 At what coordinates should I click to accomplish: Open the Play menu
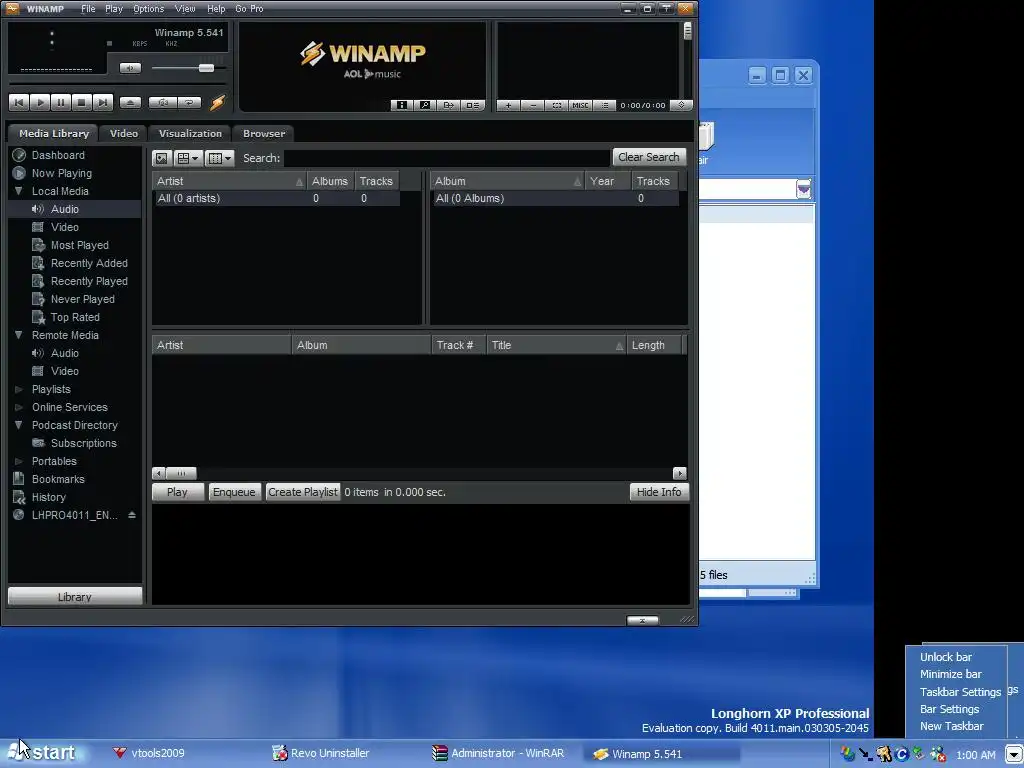pos(114,8)
